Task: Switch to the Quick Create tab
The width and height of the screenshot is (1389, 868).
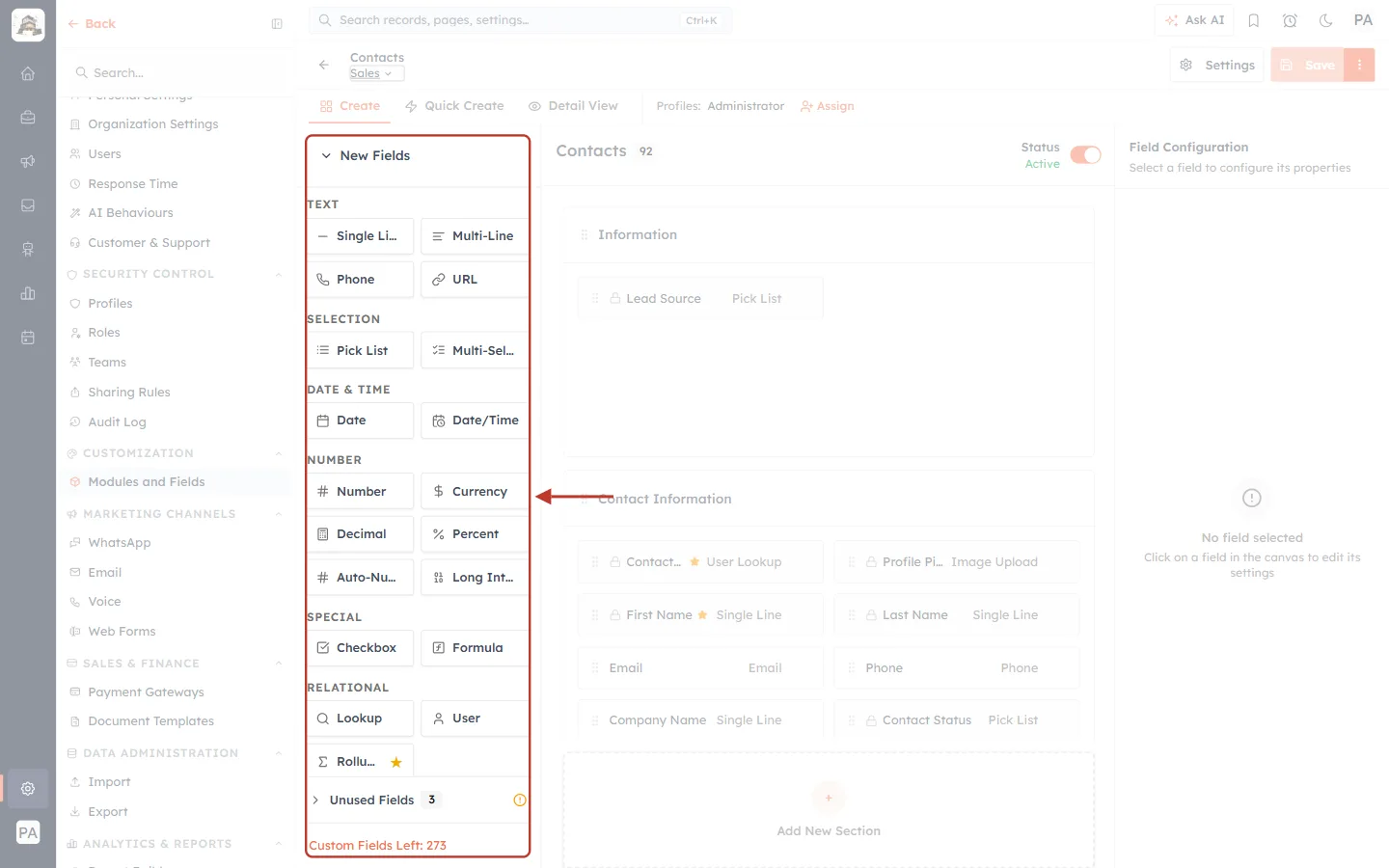Action: coord(454,106)
